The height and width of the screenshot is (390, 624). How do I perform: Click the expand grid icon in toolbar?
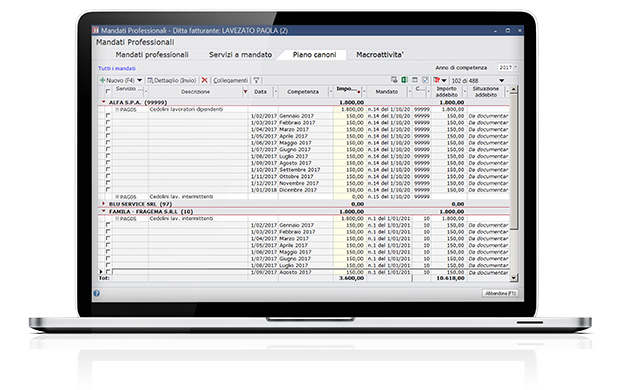[x=425, y=80]
